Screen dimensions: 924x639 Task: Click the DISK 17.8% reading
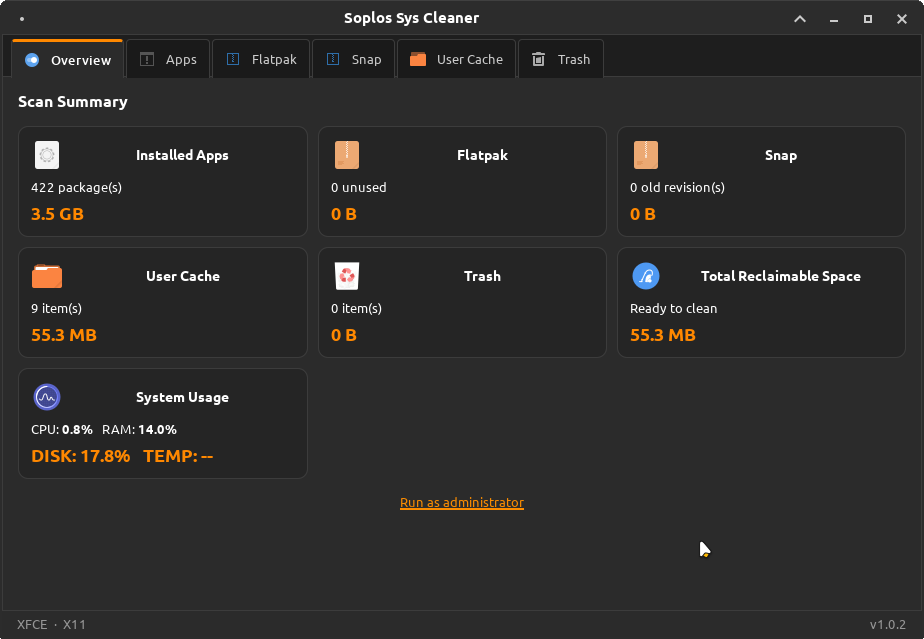coord(81,456)
